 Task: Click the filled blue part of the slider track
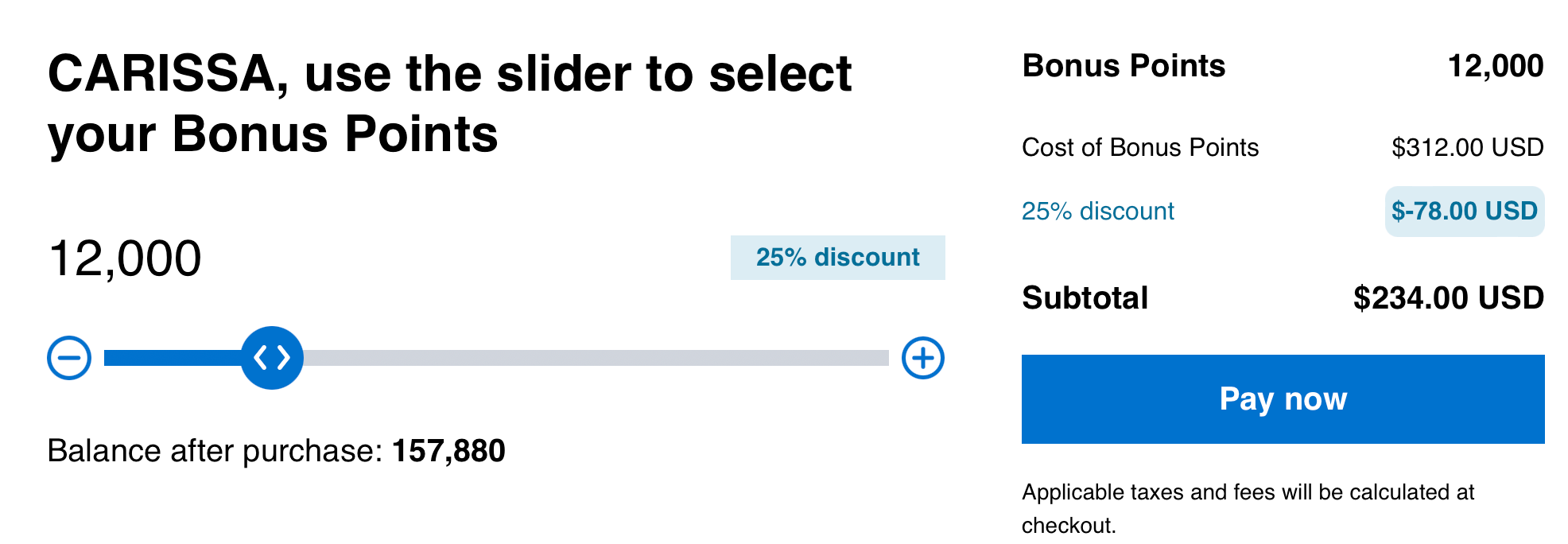pos(171,358)
